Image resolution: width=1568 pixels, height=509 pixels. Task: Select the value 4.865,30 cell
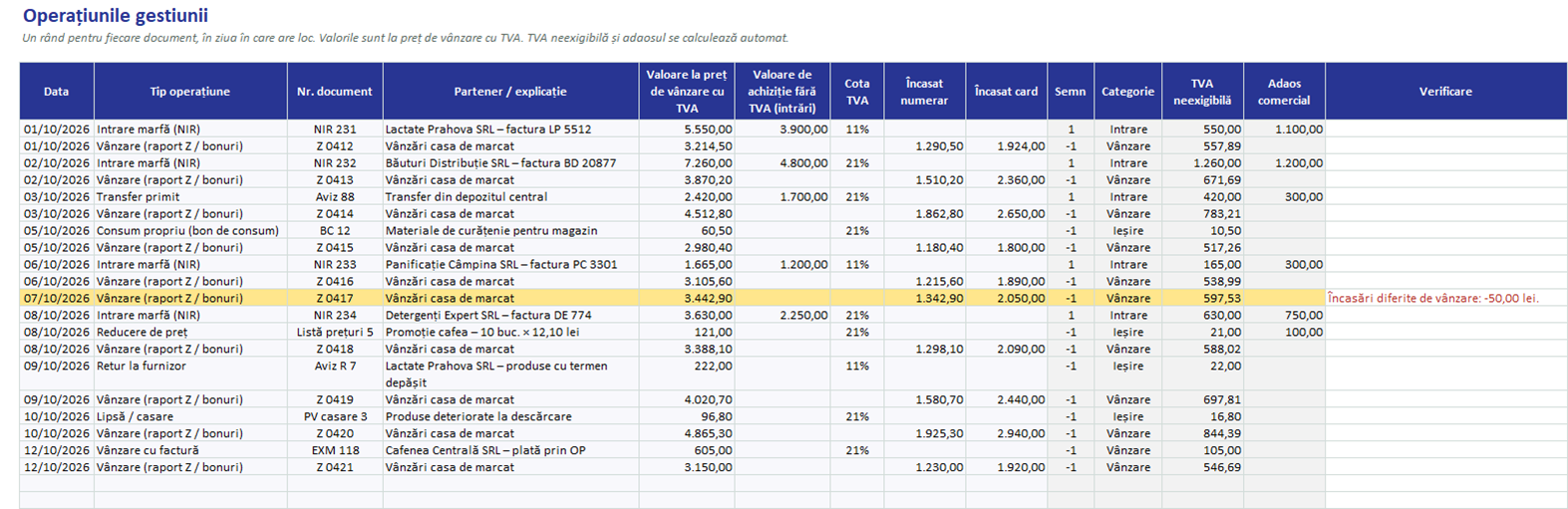click(687, 434)
